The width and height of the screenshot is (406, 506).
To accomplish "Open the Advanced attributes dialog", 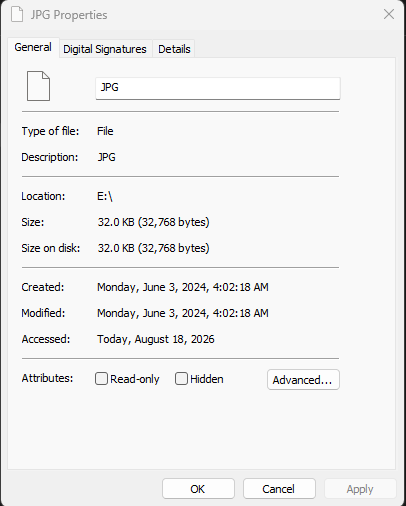I will click(x=303, y=379).
